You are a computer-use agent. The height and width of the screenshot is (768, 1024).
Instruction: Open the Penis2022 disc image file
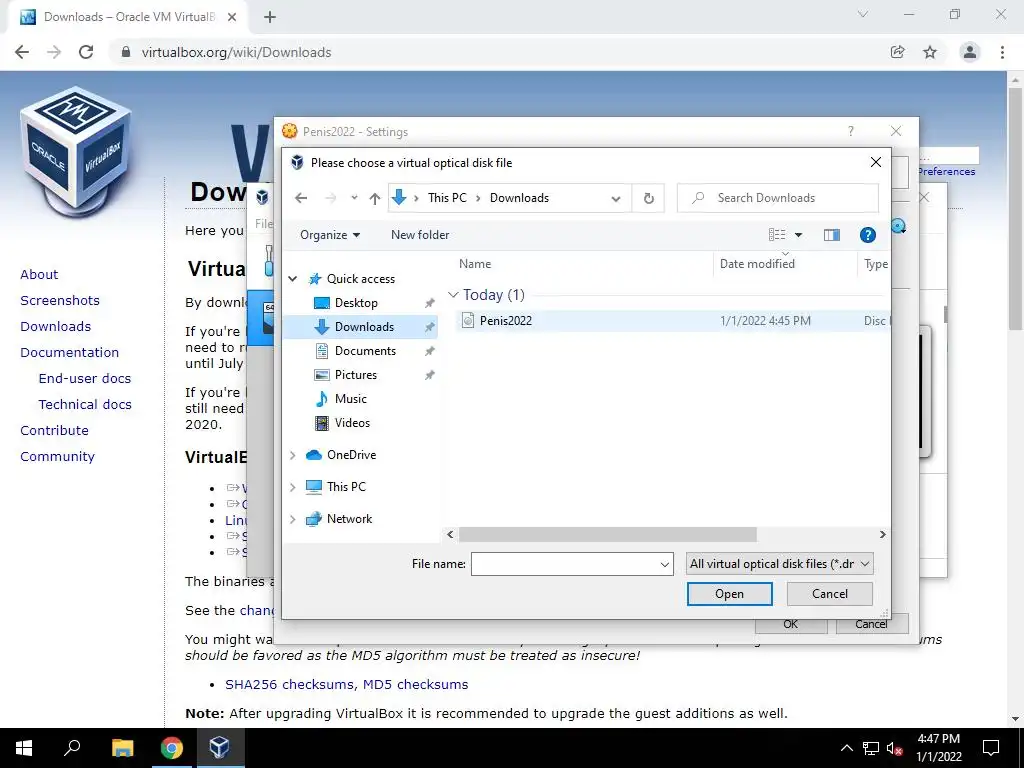click(x=505, y=321)
